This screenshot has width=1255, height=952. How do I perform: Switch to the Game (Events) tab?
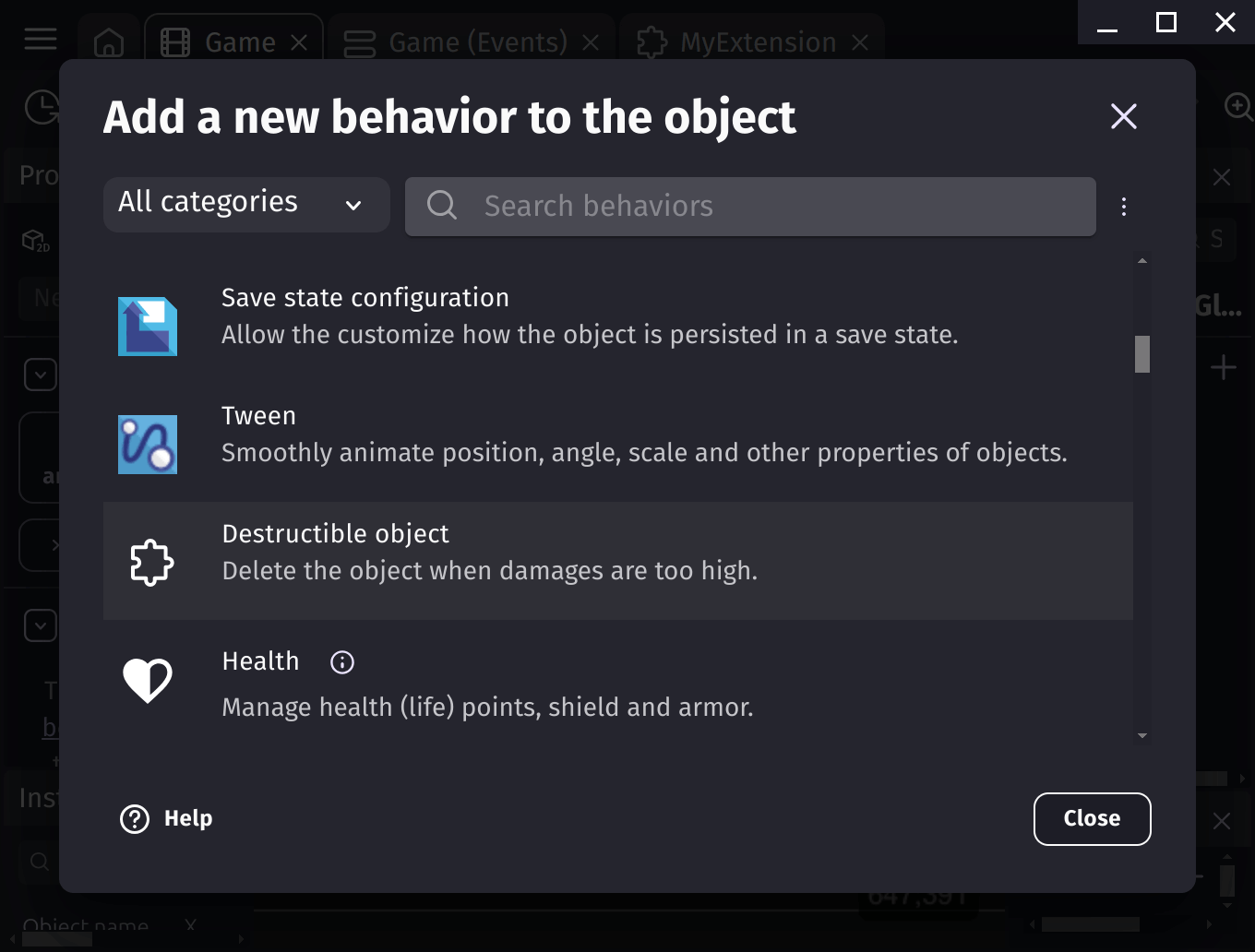tap(472, 42)
